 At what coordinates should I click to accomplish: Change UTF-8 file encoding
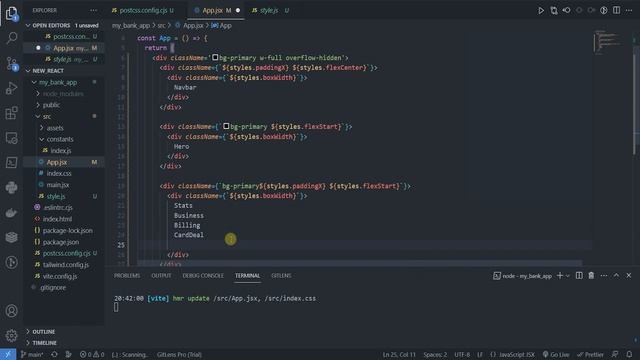tap(462, 354)
